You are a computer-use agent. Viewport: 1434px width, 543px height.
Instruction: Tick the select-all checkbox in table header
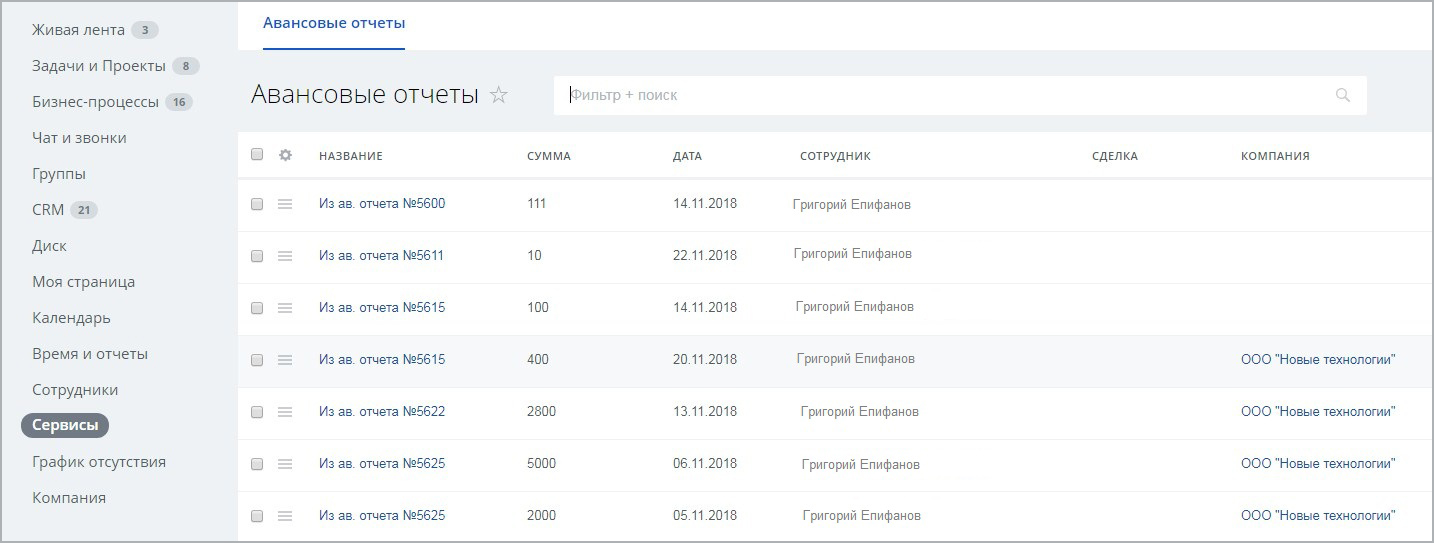coord(257,155)
